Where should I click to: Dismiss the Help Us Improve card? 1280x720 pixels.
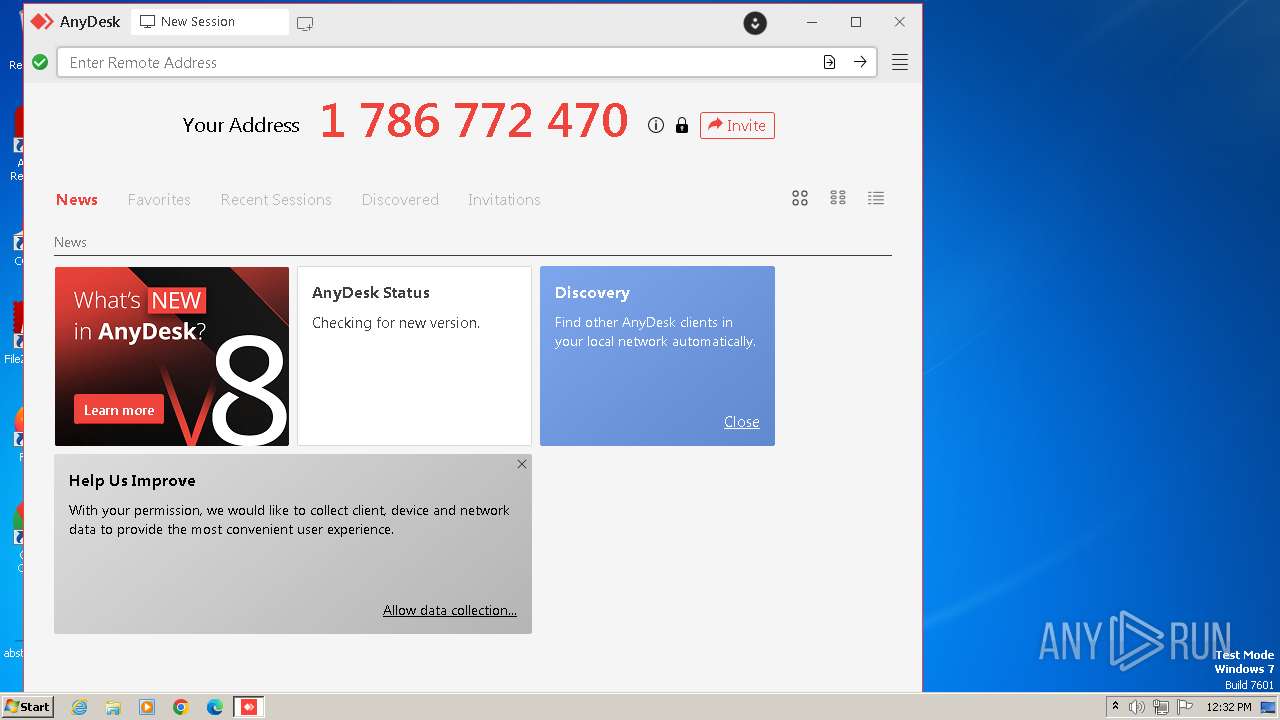[x=522, y=464]
